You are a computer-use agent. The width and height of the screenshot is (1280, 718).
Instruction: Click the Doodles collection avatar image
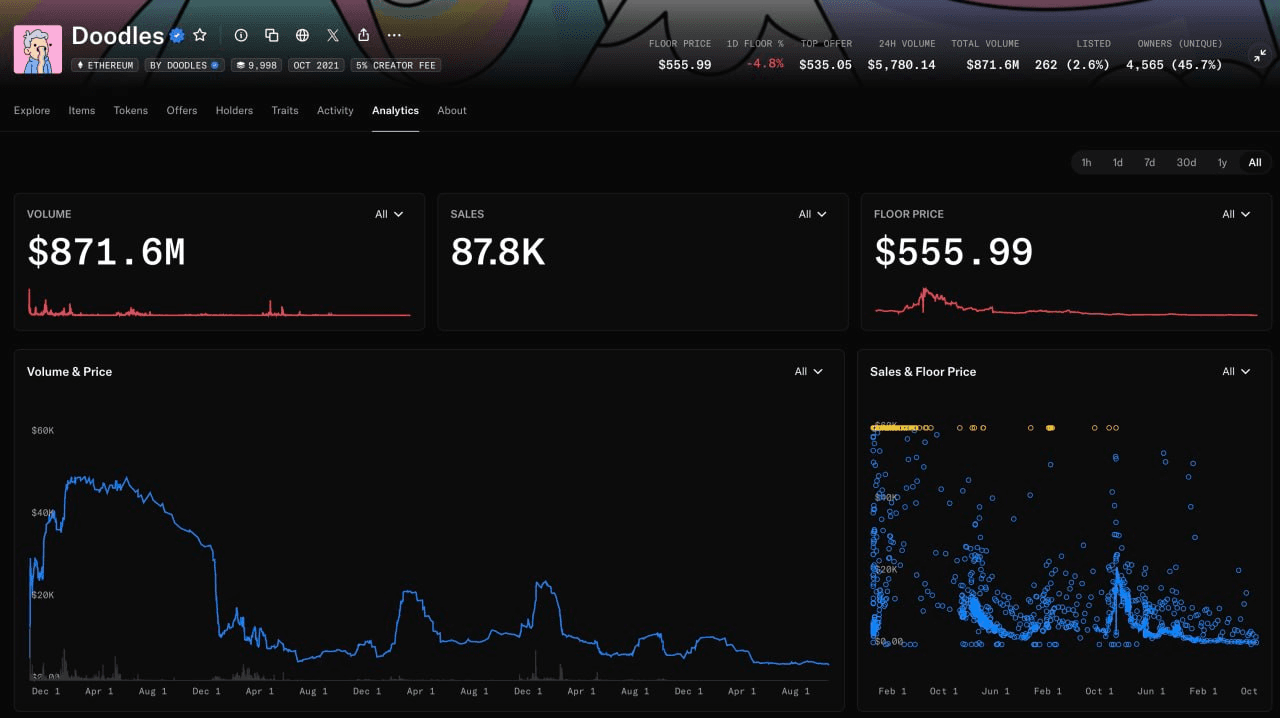coord(38,49)
